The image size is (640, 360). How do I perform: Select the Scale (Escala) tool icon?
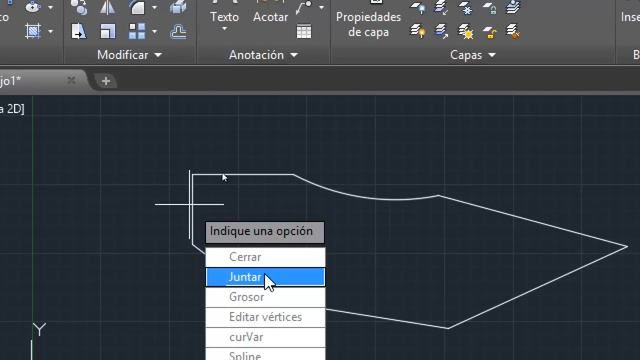(x=108, y=31)
